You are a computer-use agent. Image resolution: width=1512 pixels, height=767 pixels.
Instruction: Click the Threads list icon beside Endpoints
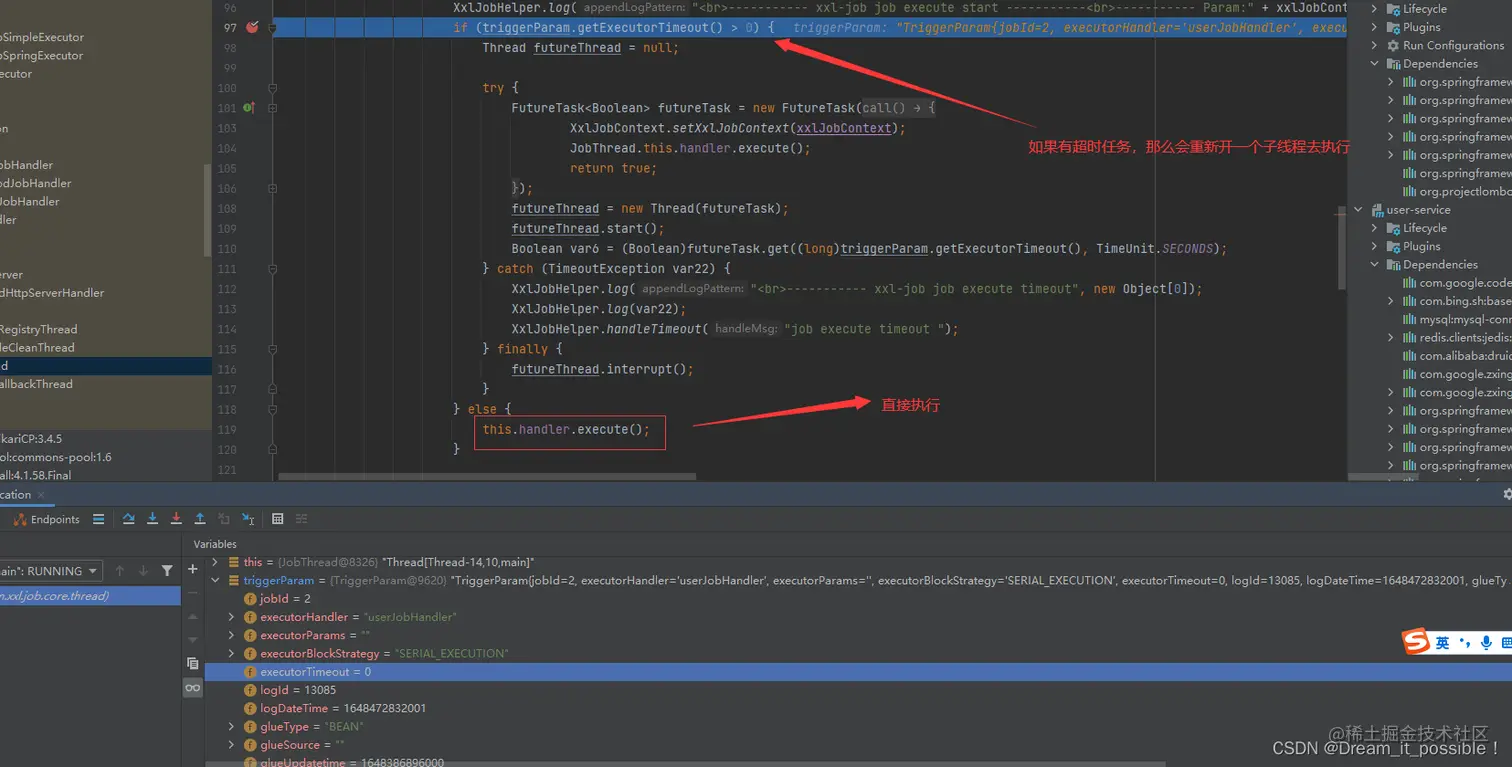coord(98,519)
